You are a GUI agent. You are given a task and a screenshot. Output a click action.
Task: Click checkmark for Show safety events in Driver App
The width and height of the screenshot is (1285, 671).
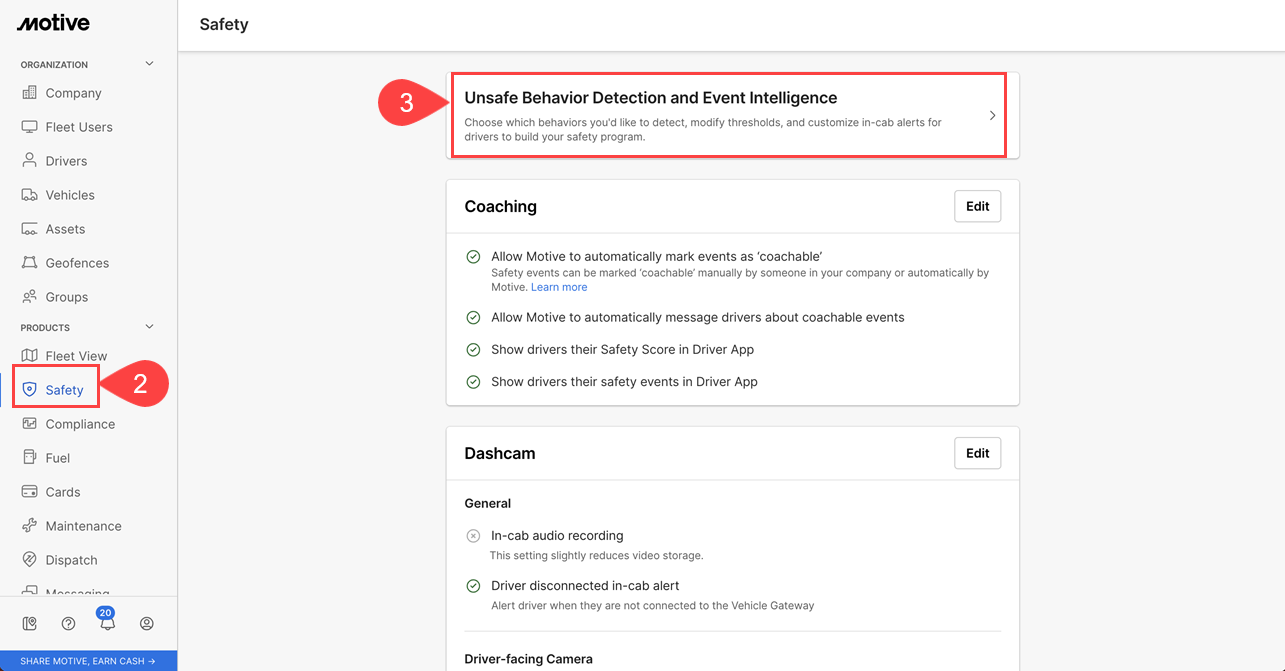click(x=473, y=382)
